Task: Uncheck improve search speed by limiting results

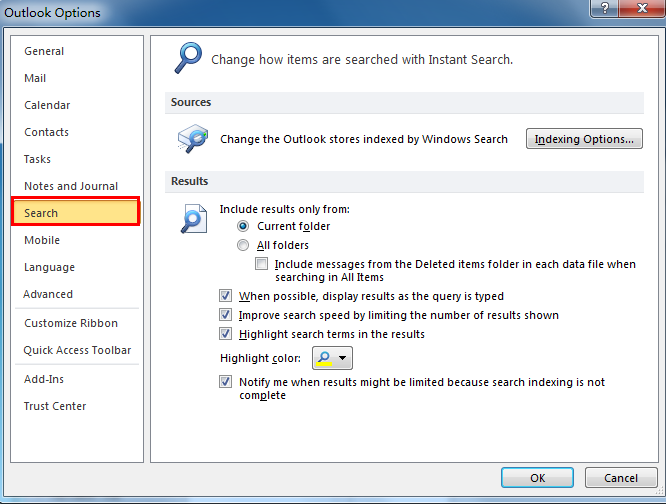Action: (x=225, y=315)
